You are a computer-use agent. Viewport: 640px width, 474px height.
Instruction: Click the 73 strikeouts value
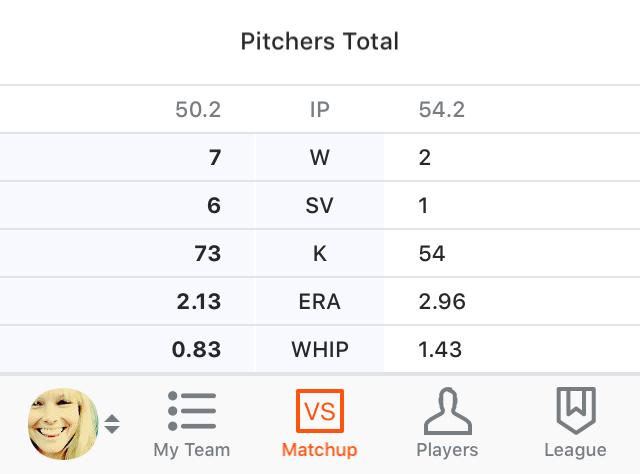(207, 253)
